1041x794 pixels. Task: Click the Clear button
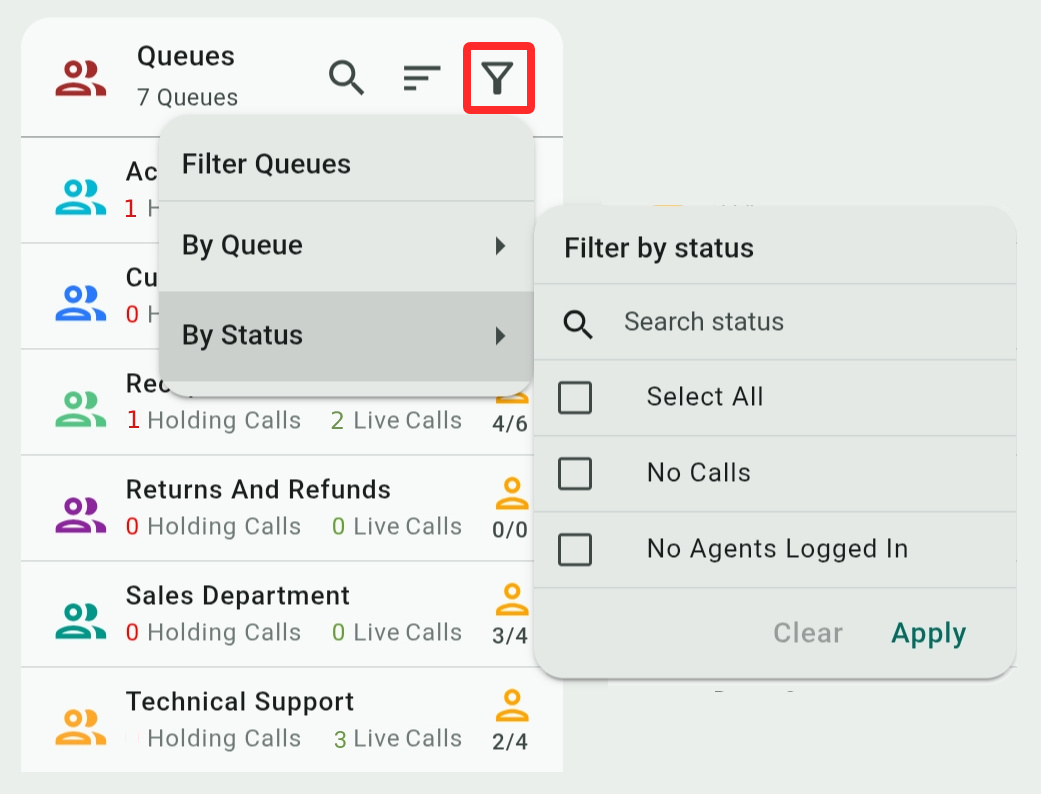point(808,633)
